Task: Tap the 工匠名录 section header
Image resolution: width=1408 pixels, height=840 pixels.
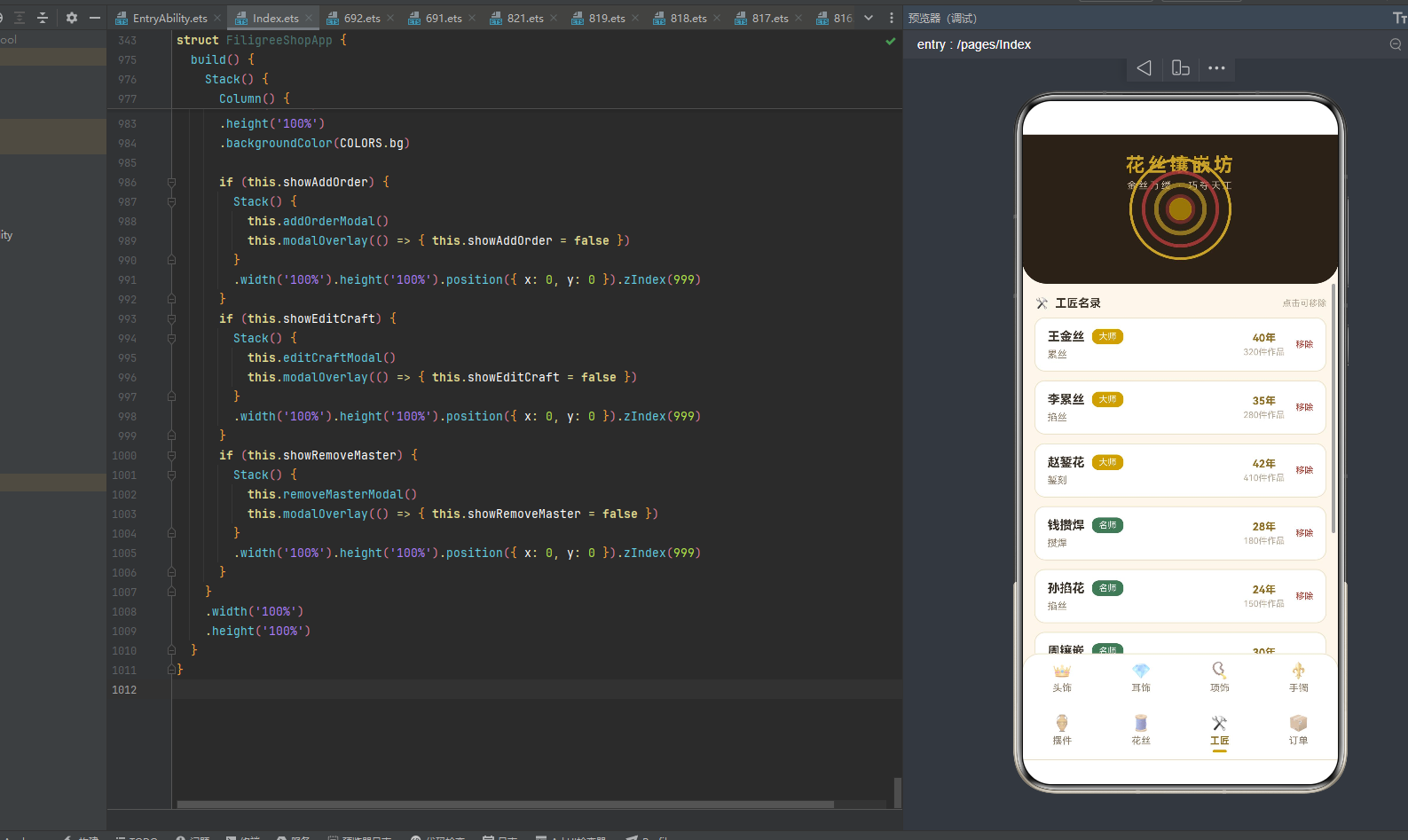Action: (1077, 303)
